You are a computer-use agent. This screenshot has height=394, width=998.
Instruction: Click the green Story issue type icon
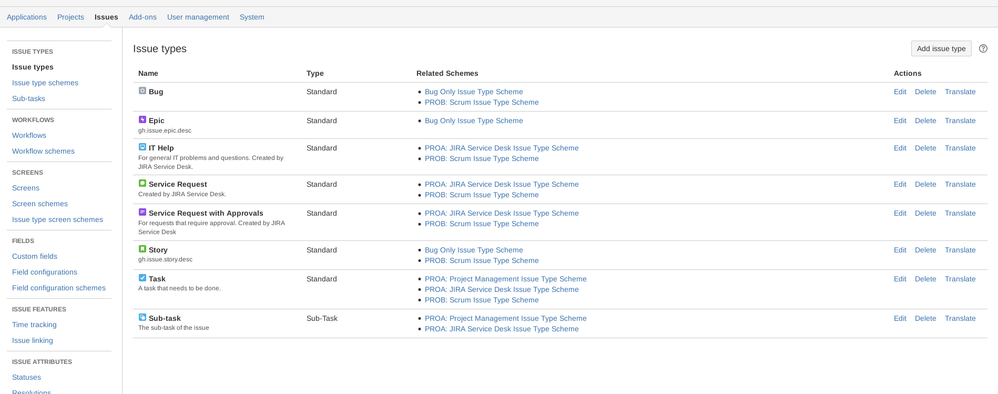click(x=143, y=250)
